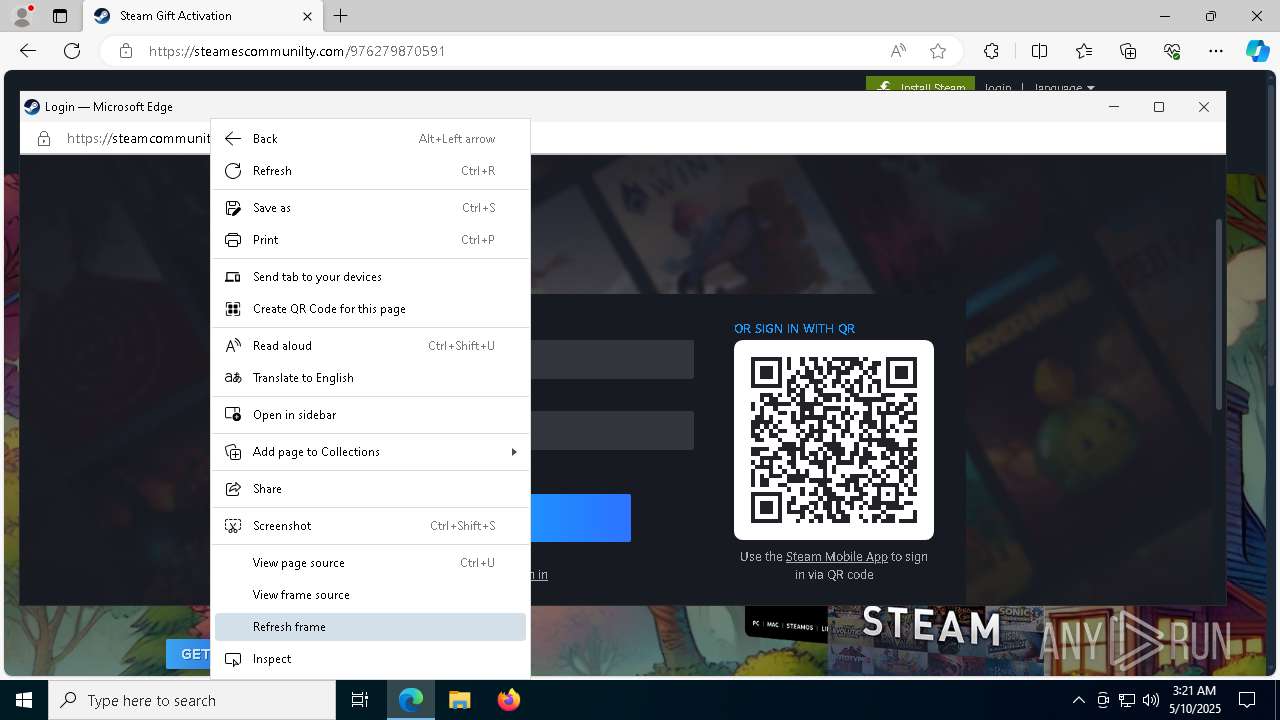This screenshot has height=720, width=1280.
Task: Select Send tab to your devices
Action: [370, 277]
